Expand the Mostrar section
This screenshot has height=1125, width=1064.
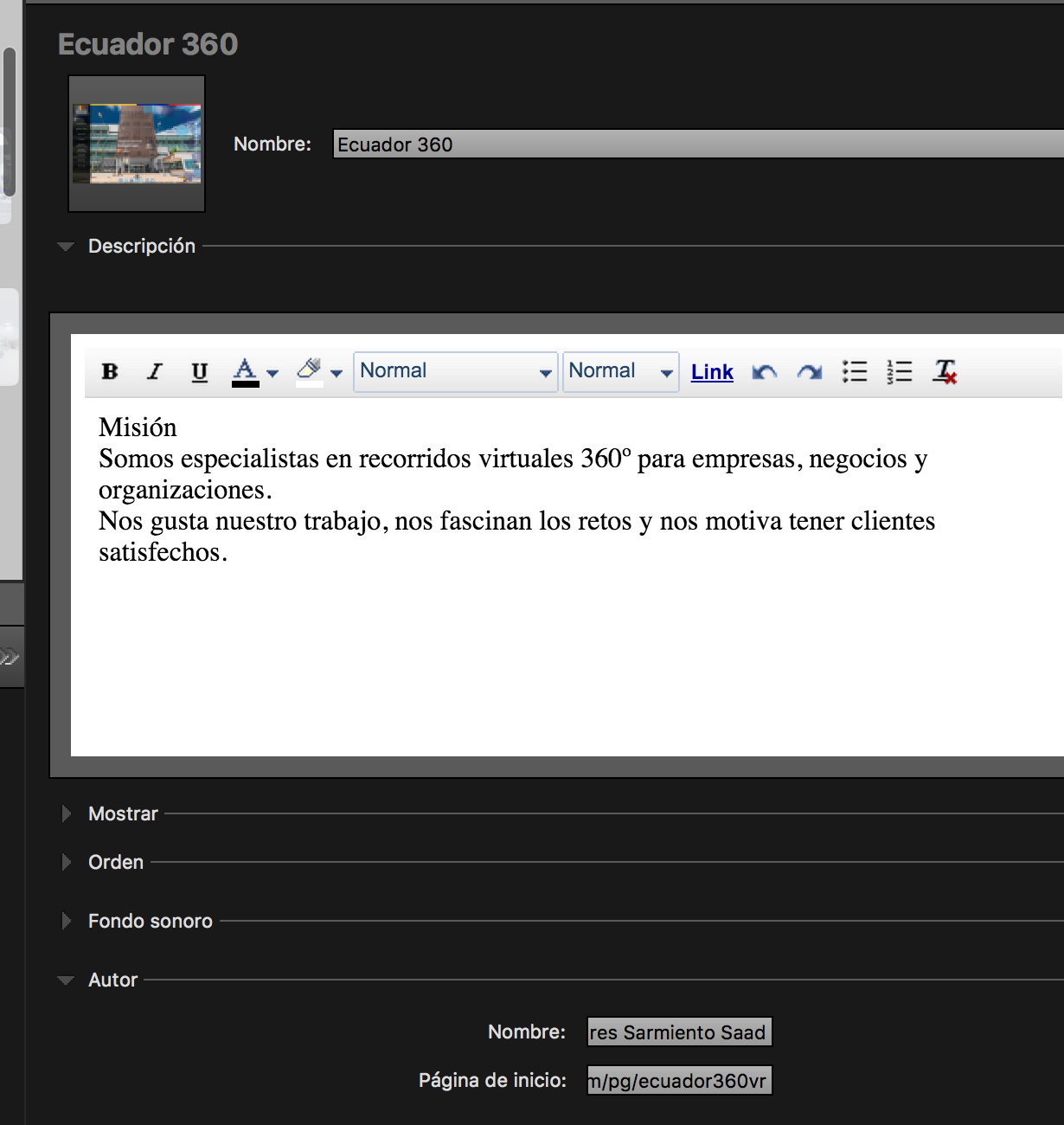pyautogui.click(x=67, y=813)
